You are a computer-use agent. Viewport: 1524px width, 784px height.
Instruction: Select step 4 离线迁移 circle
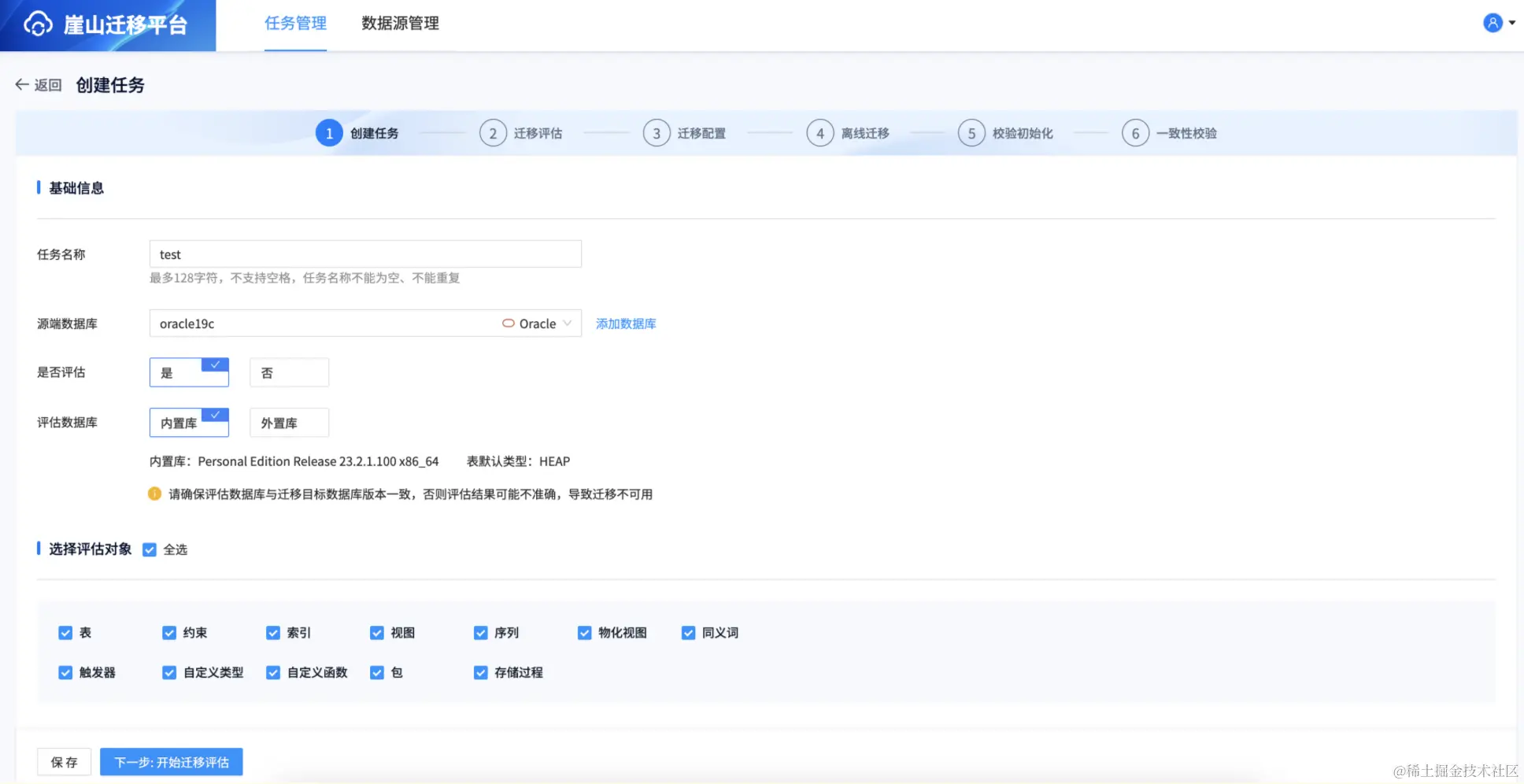pyautogui.click(x=820, y=133)
